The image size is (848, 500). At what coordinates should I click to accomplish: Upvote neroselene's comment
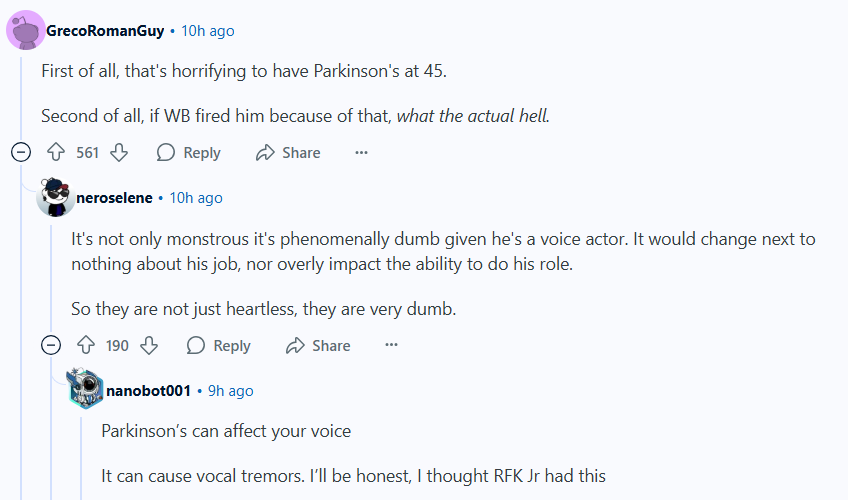point(86,346)
